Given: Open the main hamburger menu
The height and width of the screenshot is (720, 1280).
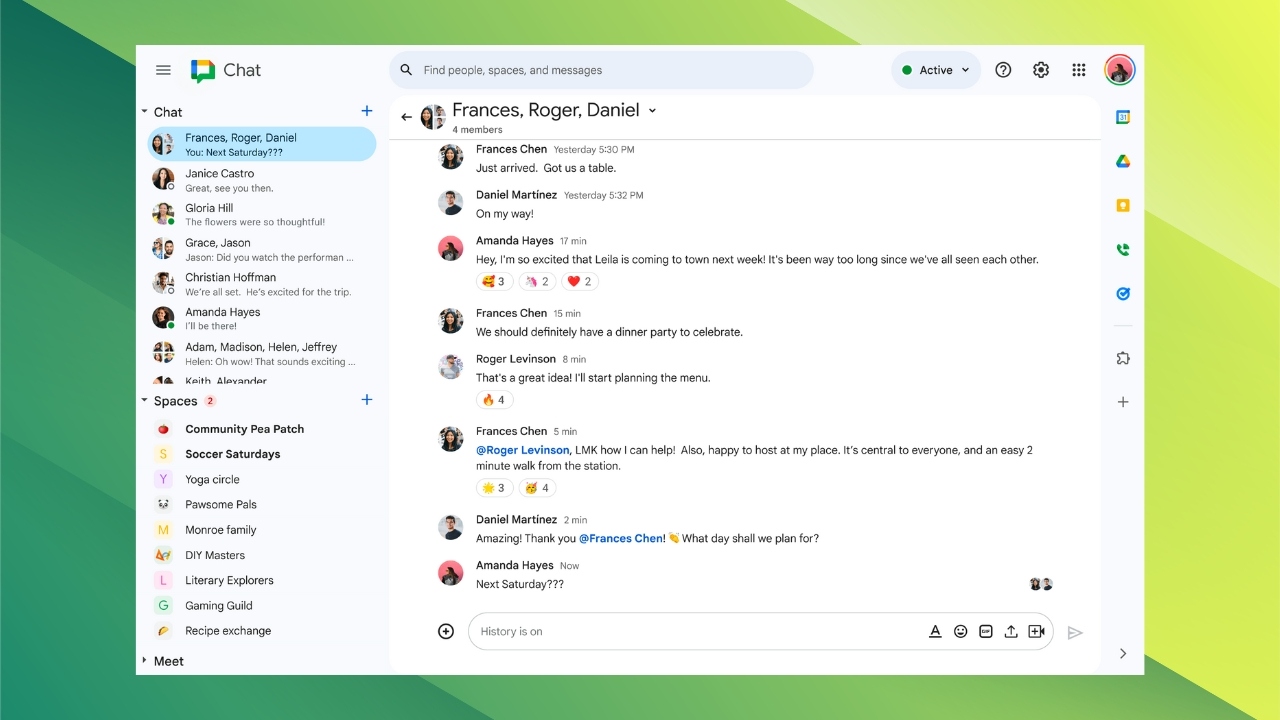Looking at the screenshot, I should [x=163, y=70].
